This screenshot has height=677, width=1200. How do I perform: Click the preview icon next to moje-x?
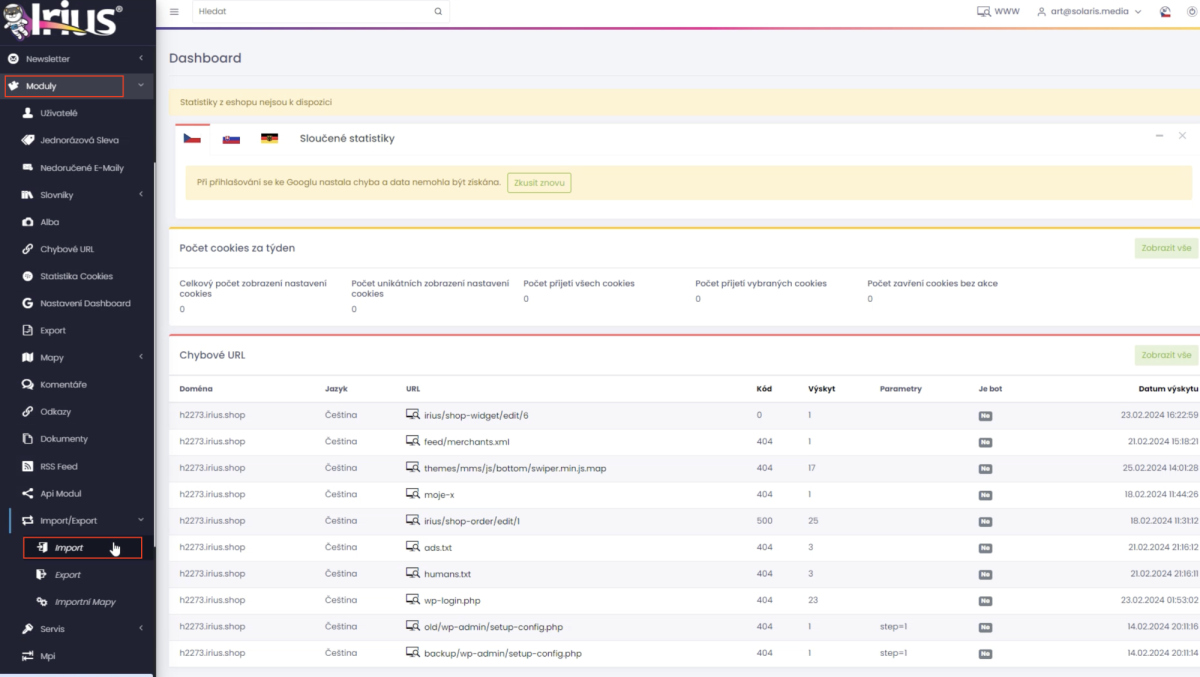tap(412, 494)
